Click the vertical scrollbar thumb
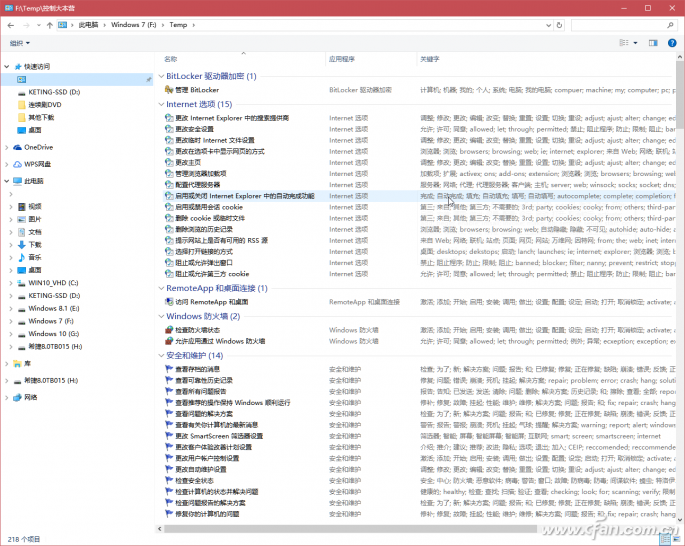The image size is (685, 546). [680, 94]
